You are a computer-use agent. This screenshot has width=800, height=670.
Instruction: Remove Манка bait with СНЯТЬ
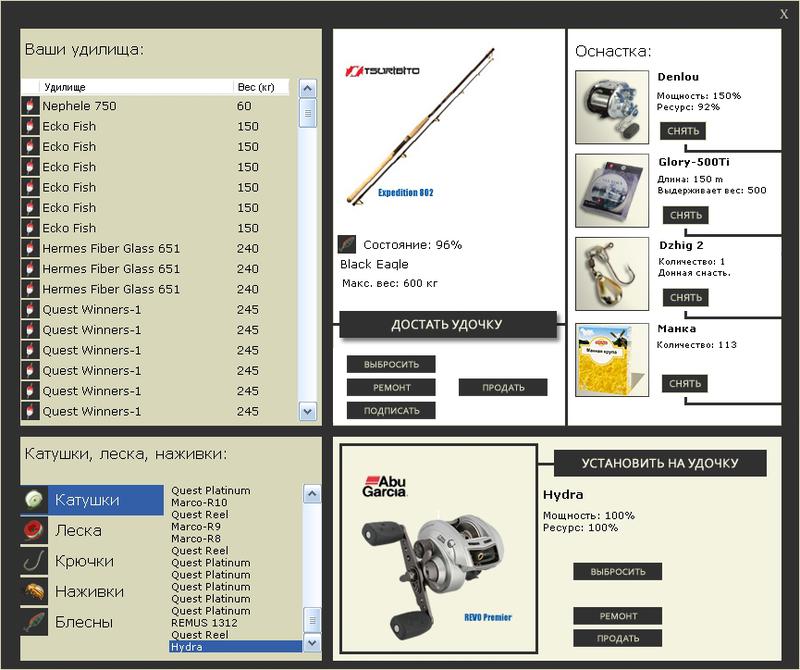click(685, 383)
